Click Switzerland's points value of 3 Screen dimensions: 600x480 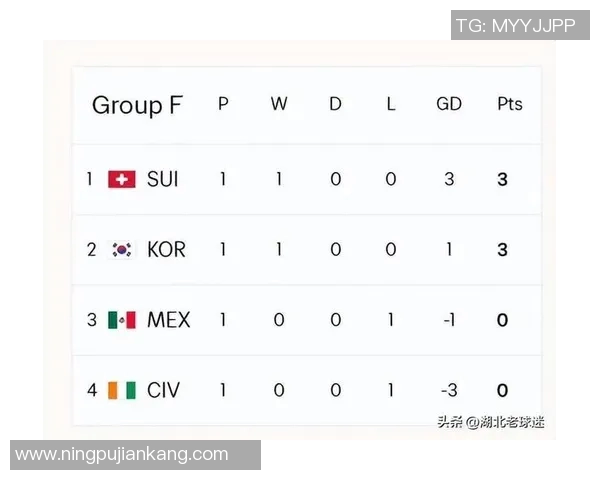pos(502,179)
